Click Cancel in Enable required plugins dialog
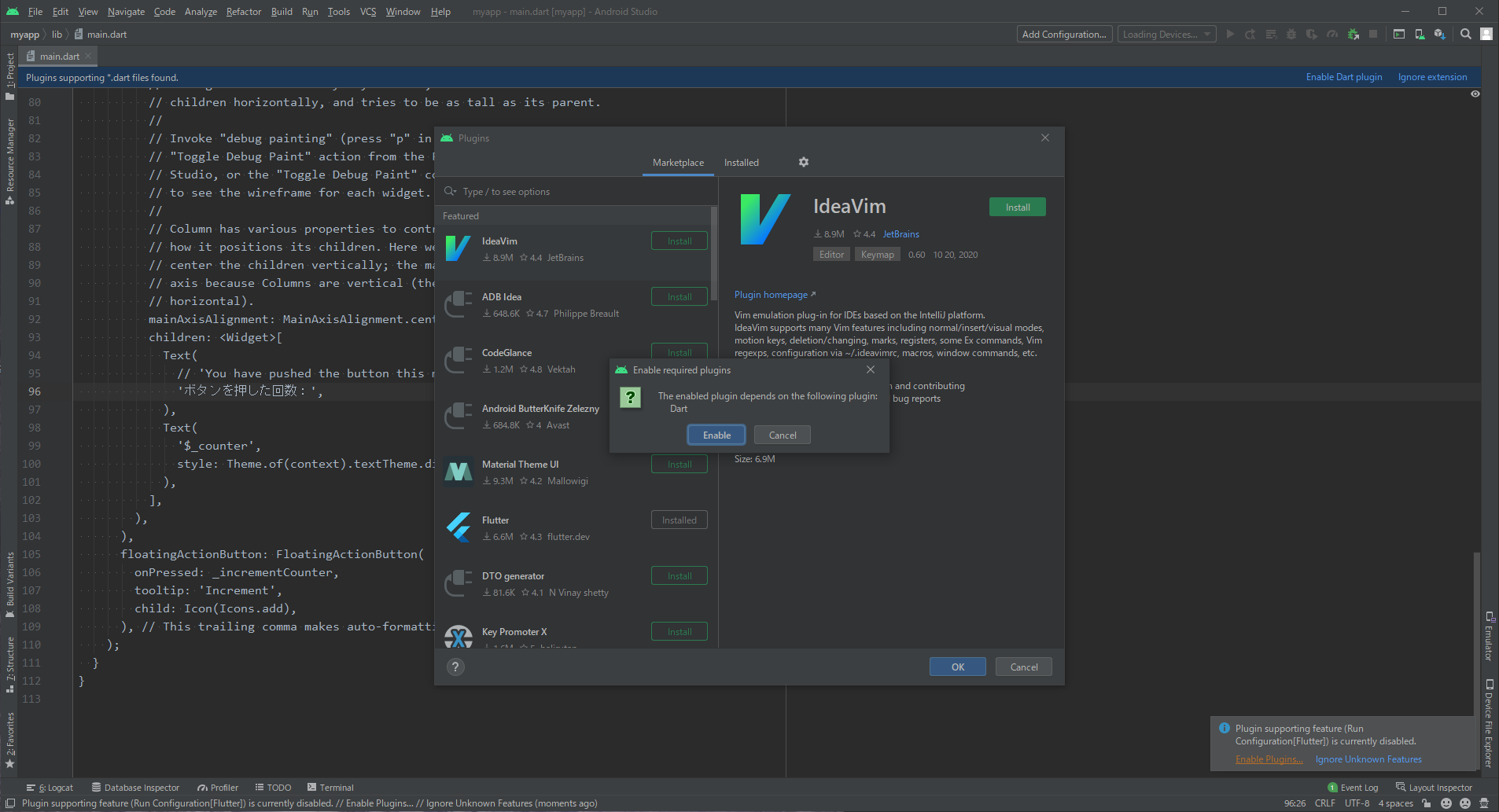 (x=783, y=435)
